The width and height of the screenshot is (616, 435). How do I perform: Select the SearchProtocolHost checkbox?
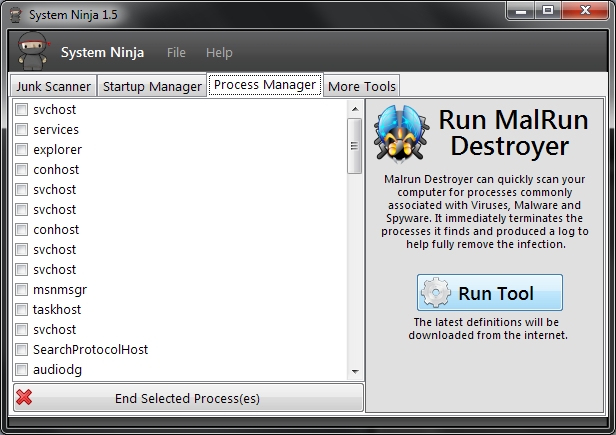pyautogui.click(x=22, y=349)
